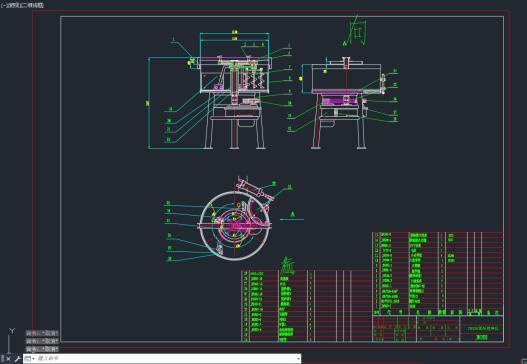Screen dimensions: 527x364
Task: Expand command history with the up arrow
Action: pos(298,359)
